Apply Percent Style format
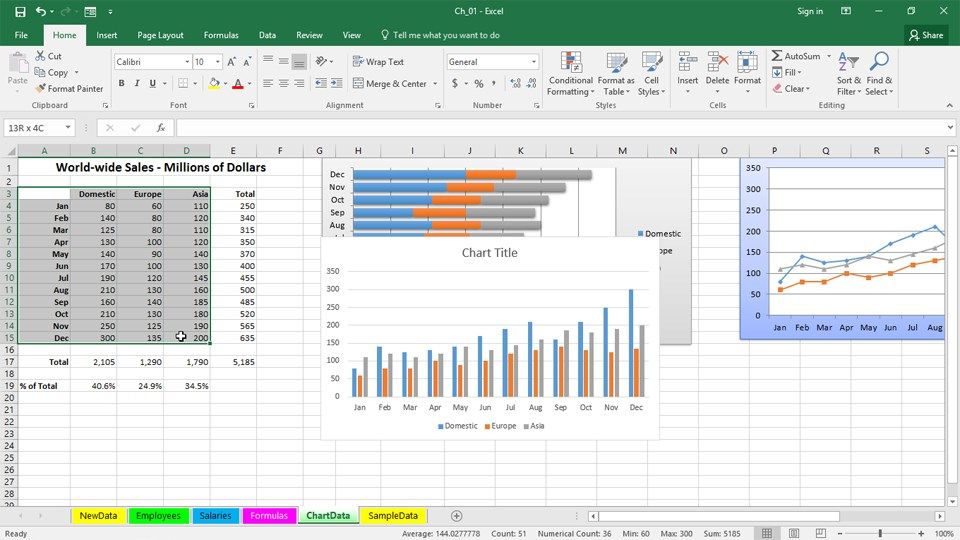 (x=479, y=83)
